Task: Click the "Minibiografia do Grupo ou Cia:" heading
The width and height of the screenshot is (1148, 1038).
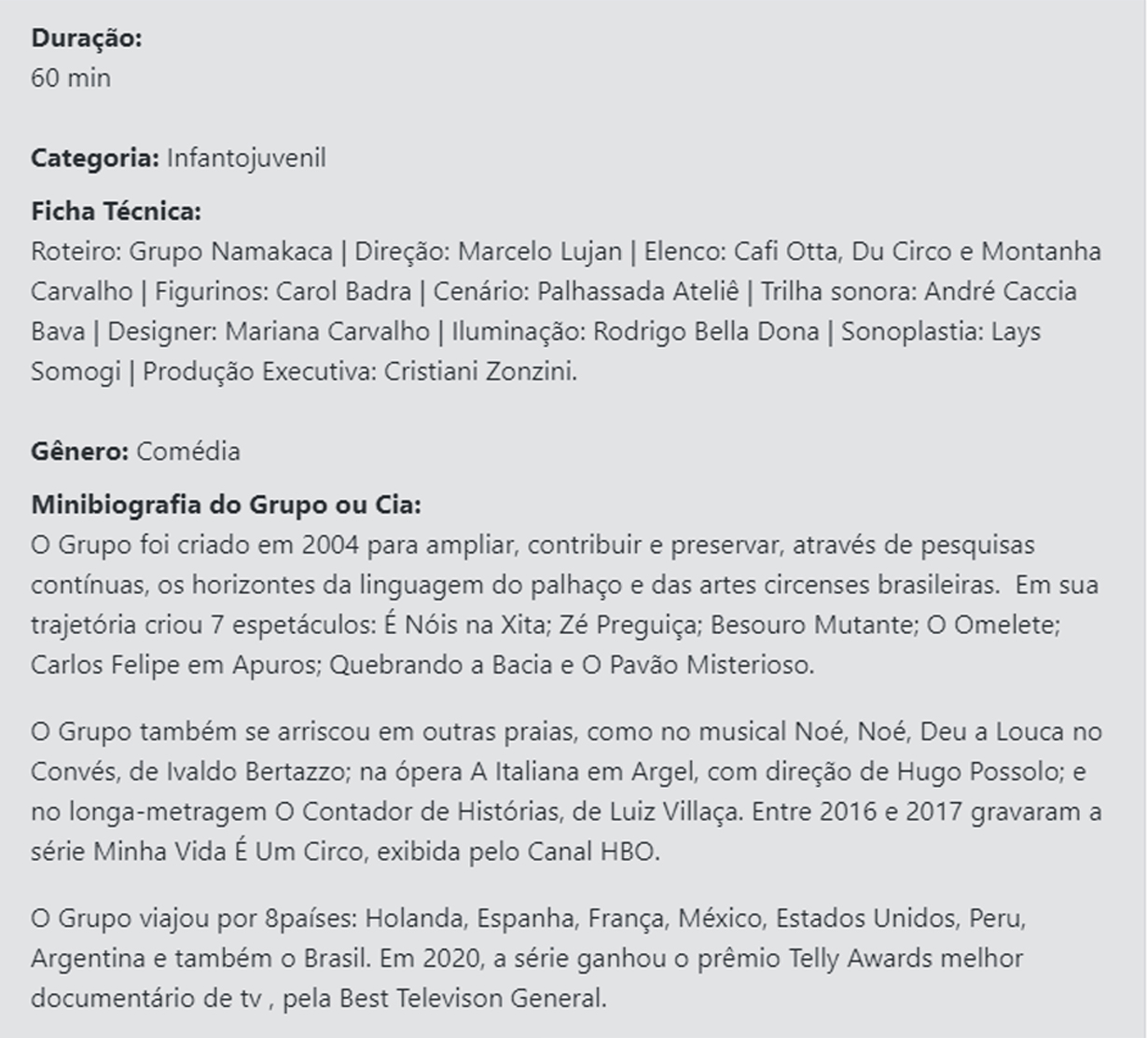Action: [226, 505]
